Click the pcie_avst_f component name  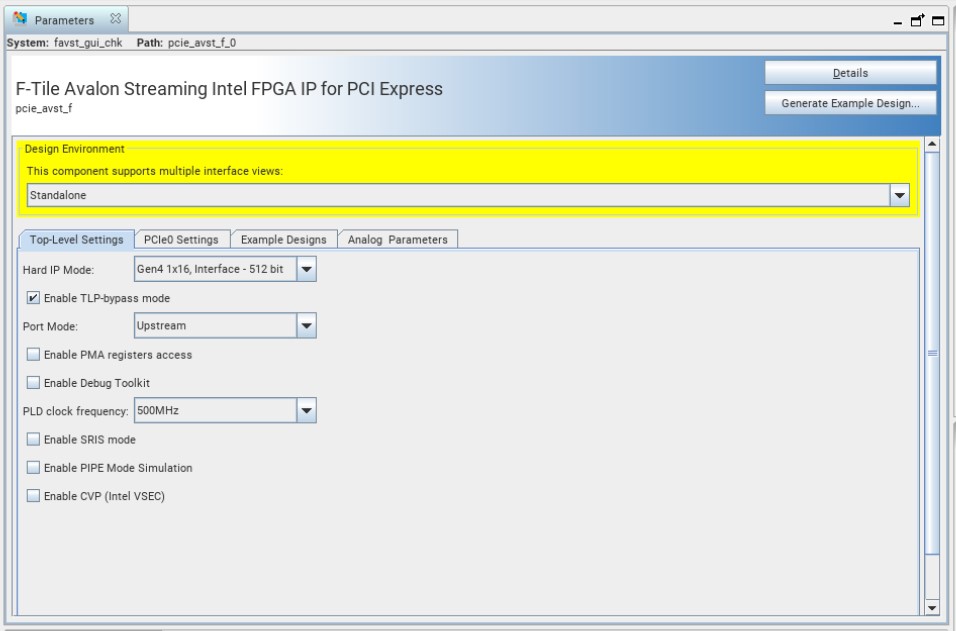44,109
